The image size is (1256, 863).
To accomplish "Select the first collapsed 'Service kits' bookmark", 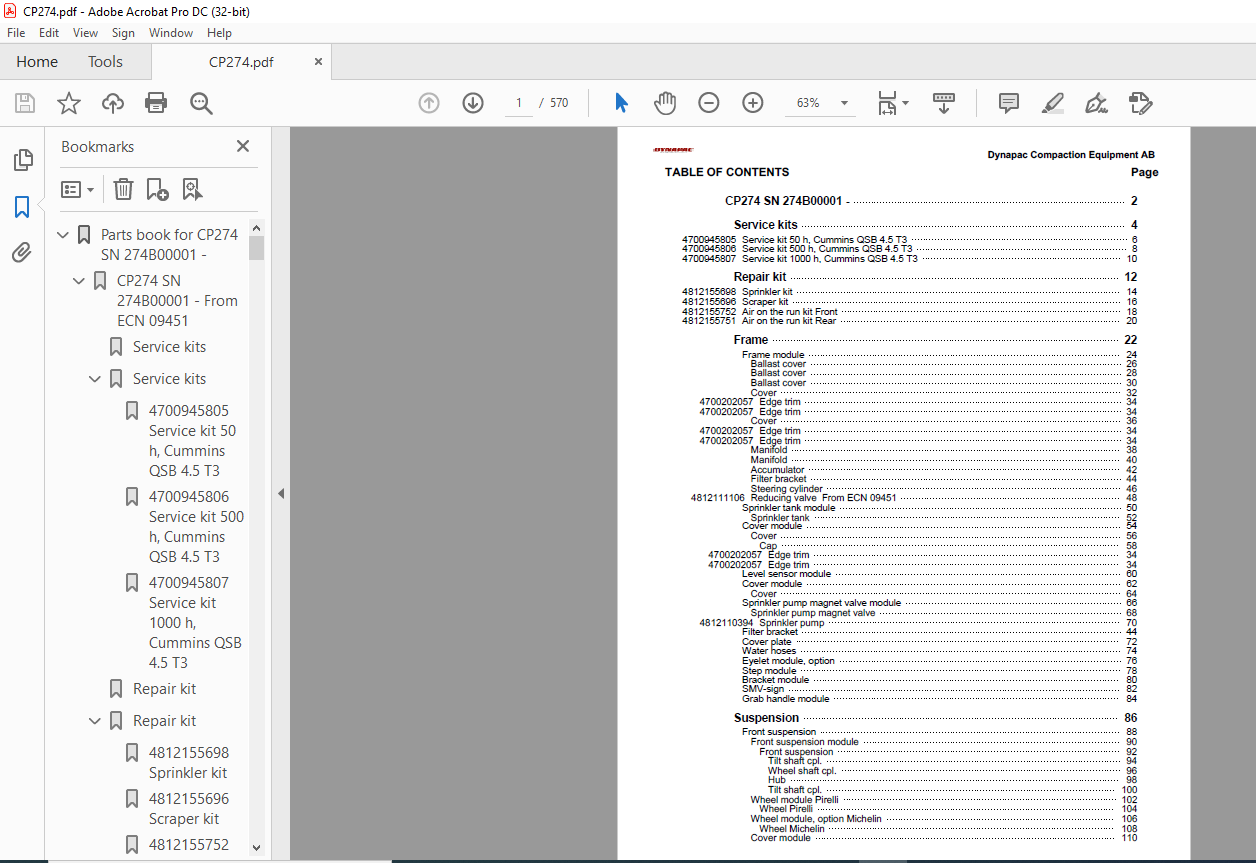I will click(170, 347).
